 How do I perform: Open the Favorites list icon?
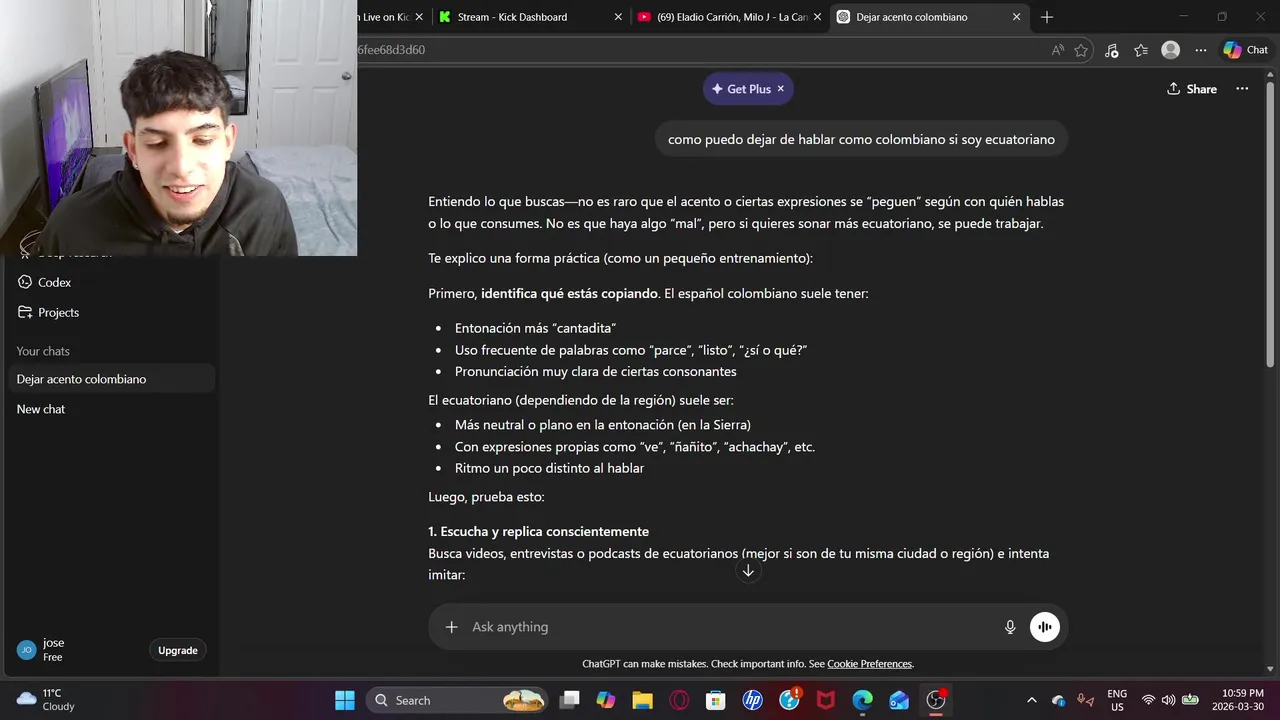[x=1141, y=50]
